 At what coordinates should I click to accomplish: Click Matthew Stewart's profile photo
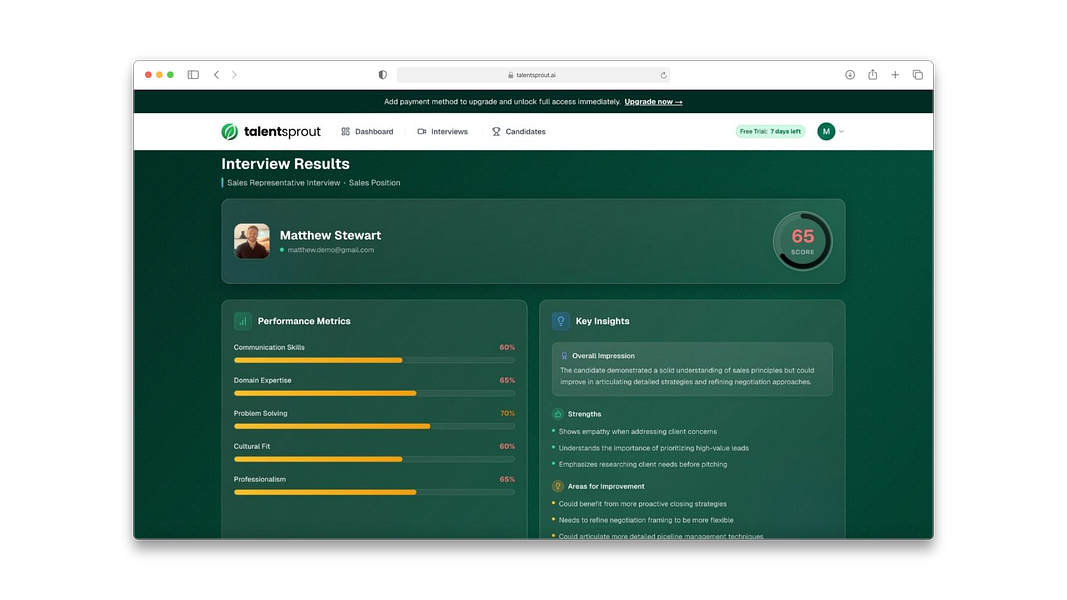(251, 240)
